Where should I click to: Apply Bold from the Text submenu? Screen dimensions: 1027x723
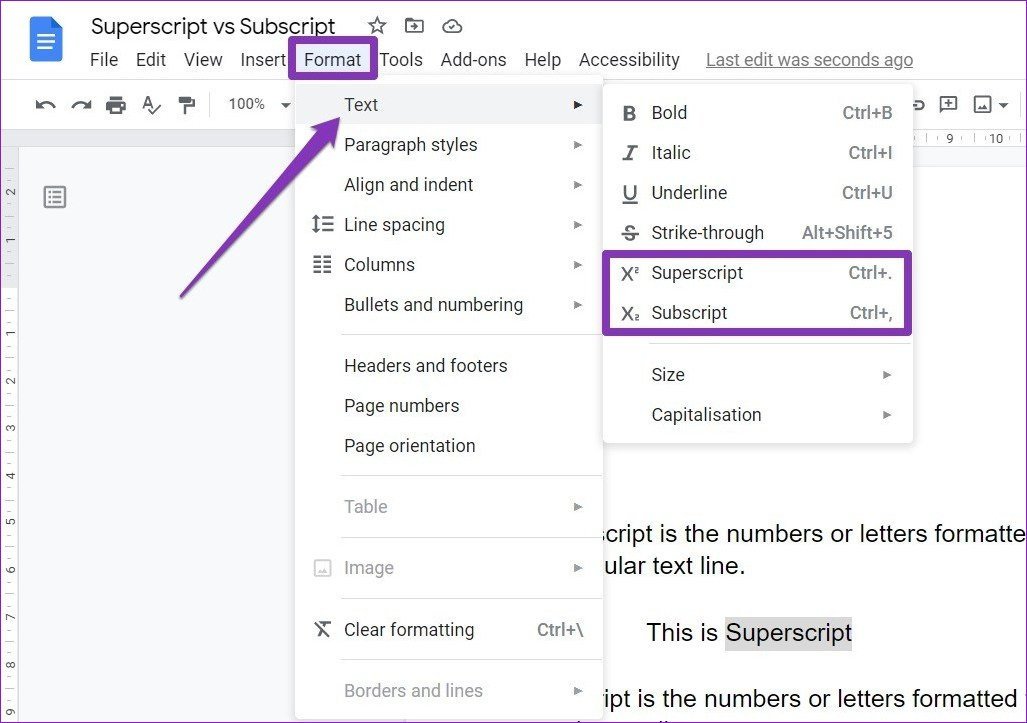(x=757, y=113)
